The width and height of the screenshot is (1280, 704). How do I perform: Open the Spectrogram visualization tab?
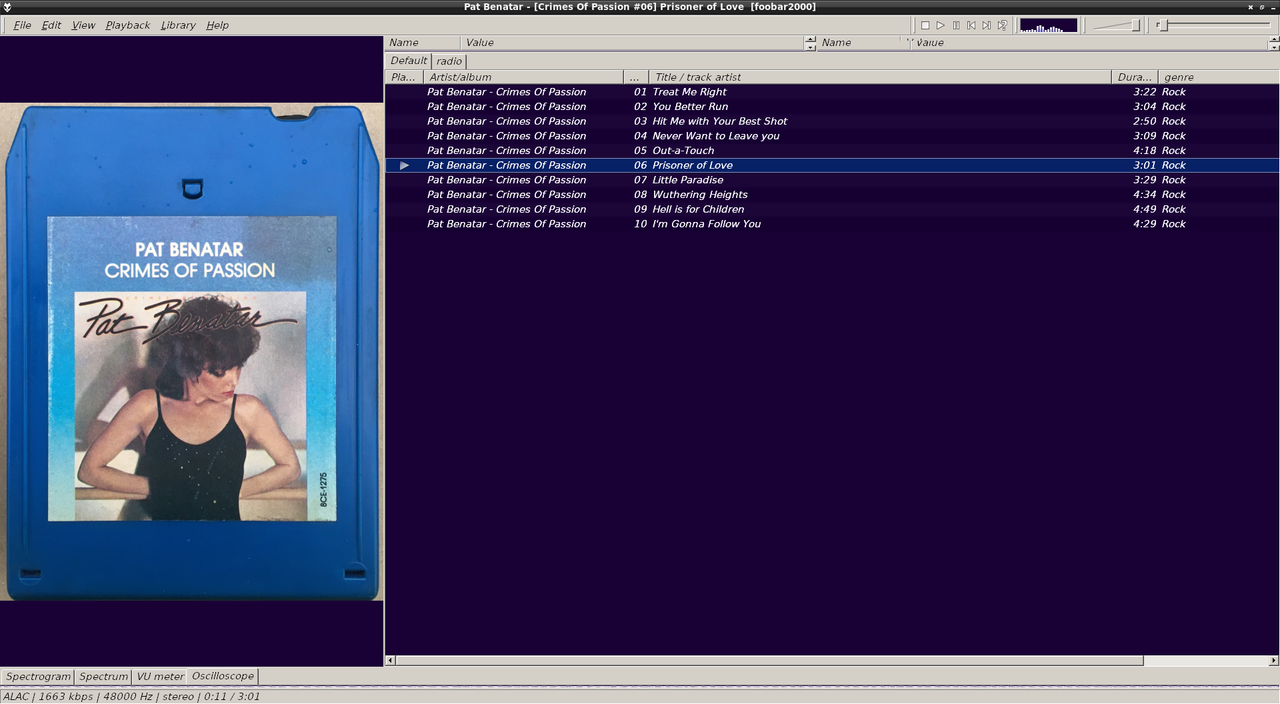coord(38,677)
